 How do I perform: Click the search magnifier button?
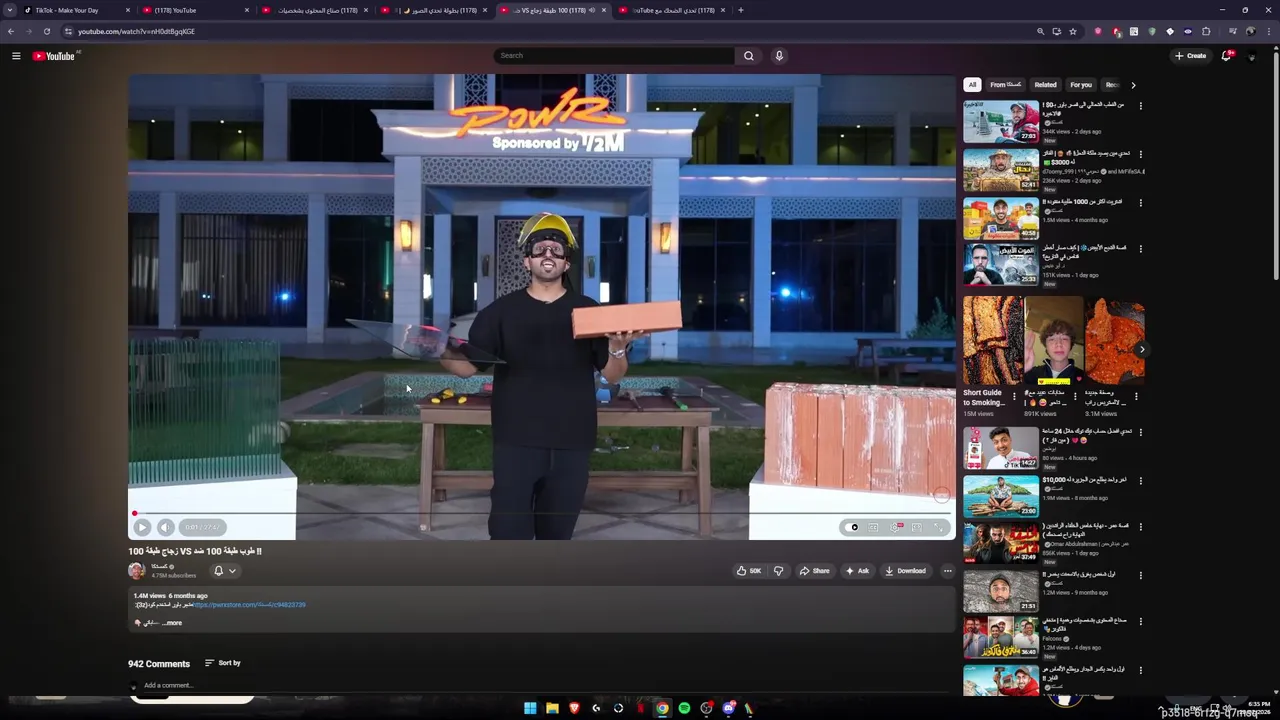748,56
